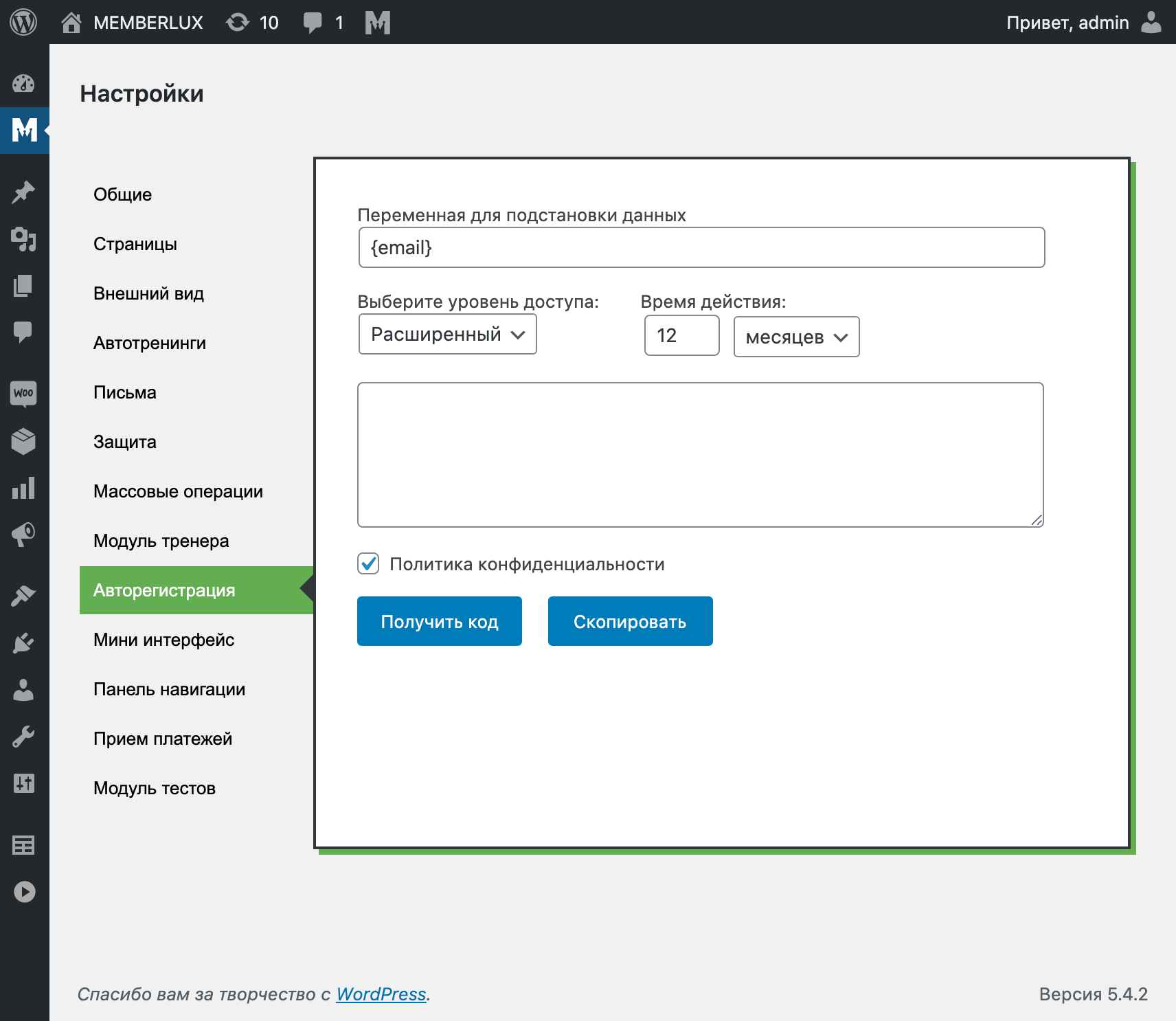Open the Plugins plug icon in sidebar
1176x1021 pixels.
pyautogui.click(x=23, y=643)
